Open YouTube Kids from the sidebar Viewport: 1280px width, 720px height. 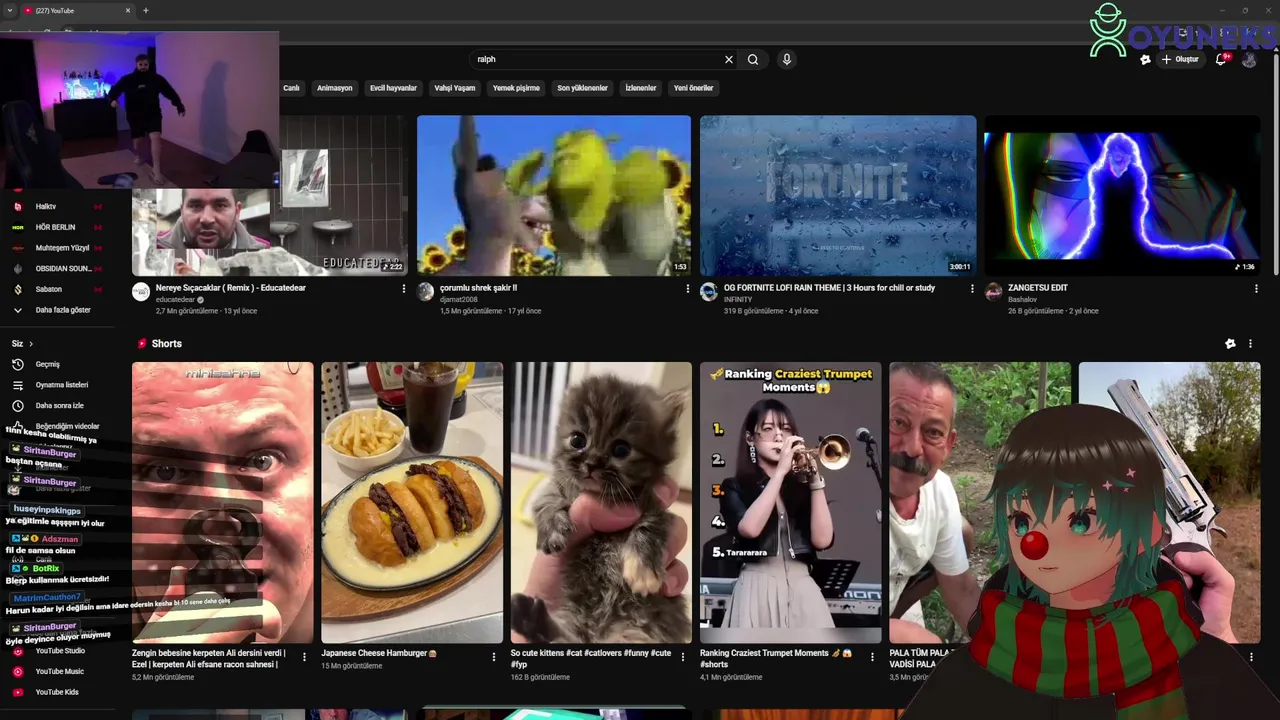[x=55, y=692]
